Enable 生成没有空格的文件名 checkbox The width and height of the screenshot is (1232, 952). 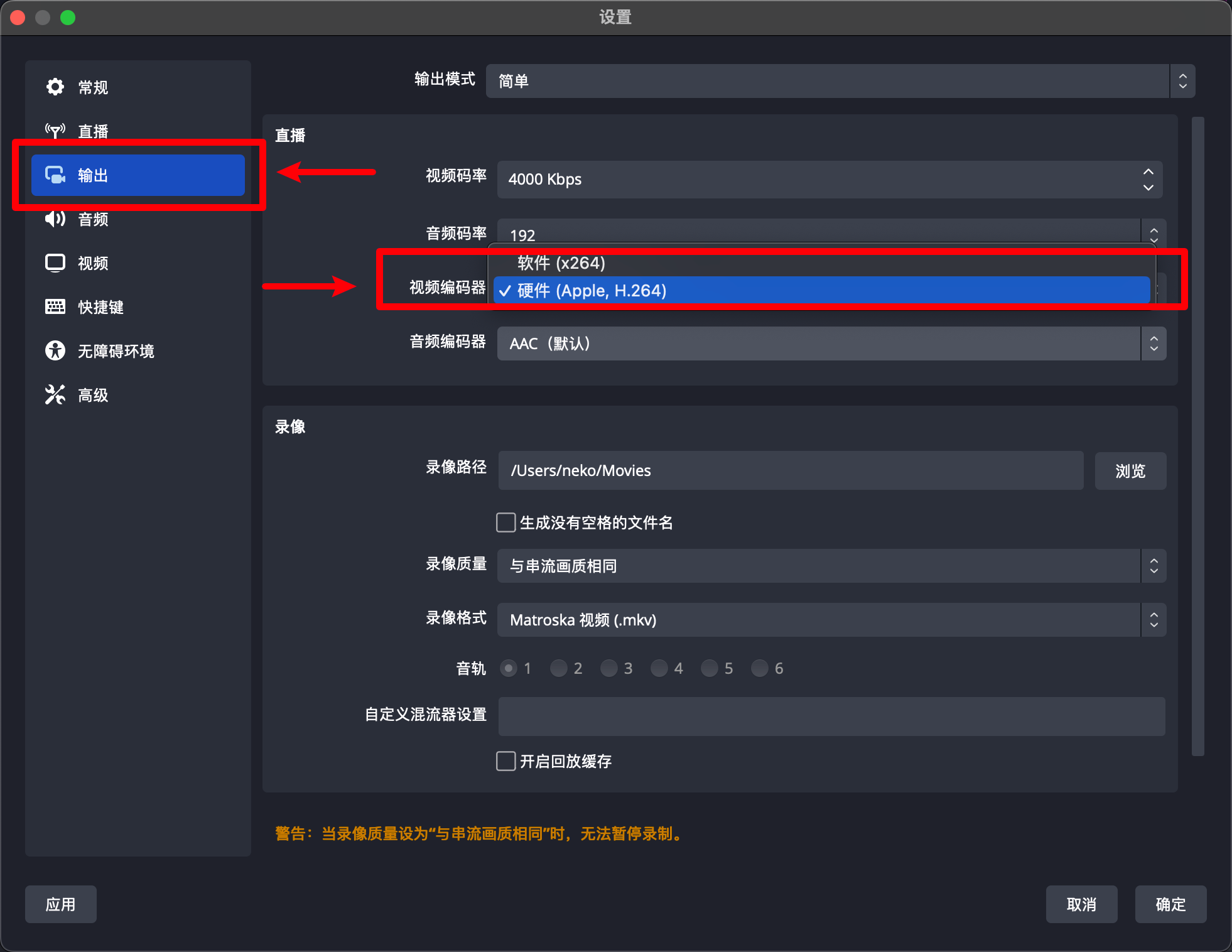click(x=505, y=522)
